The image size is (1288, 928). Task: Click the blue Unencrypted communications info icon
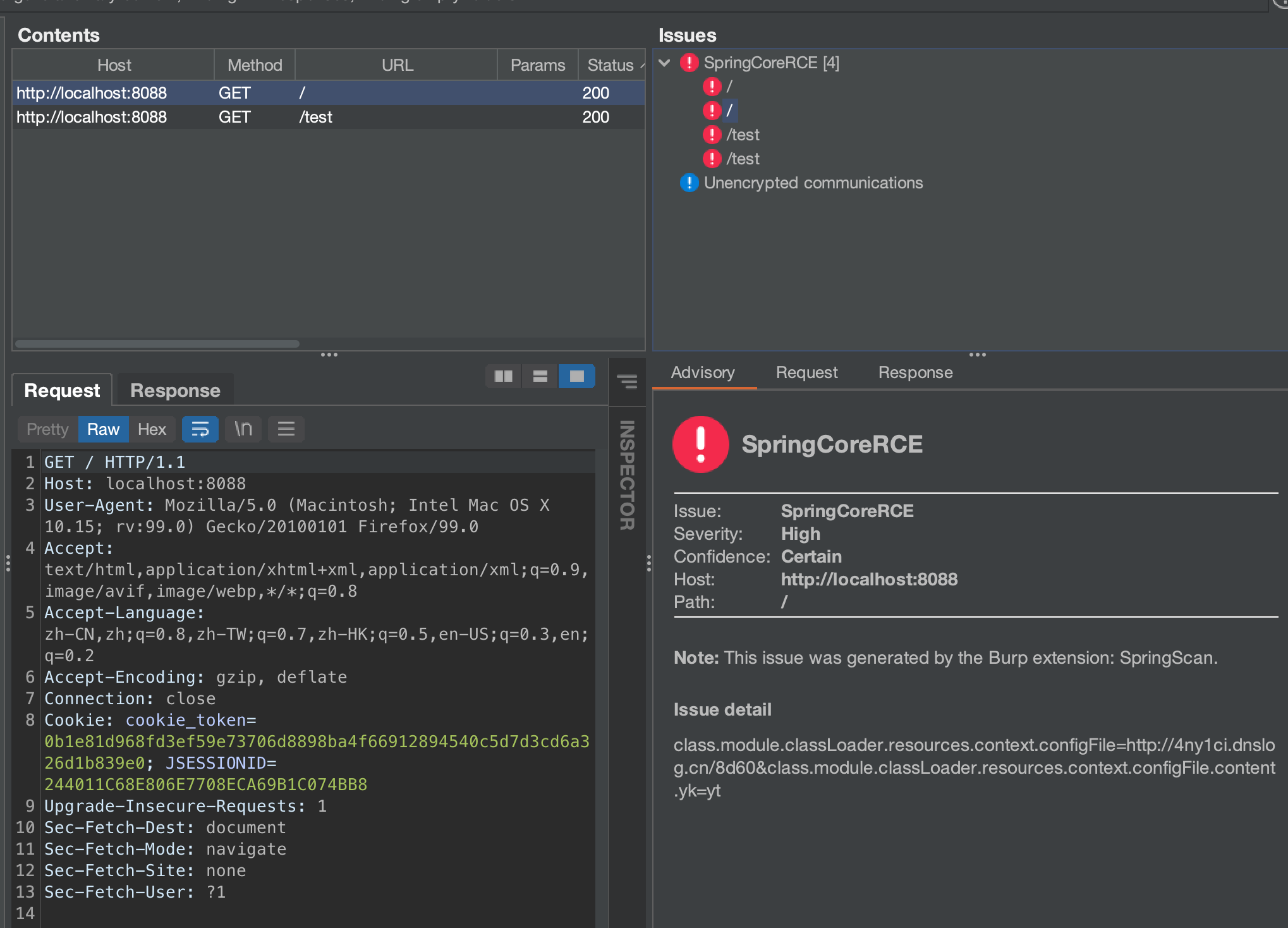click(688, 183)
